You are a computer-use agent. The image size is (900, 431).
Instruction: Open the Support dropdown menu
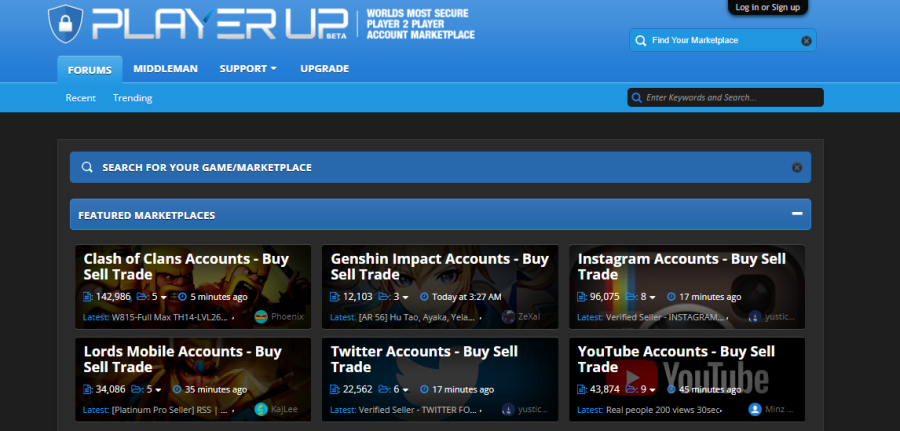[248, 69]
